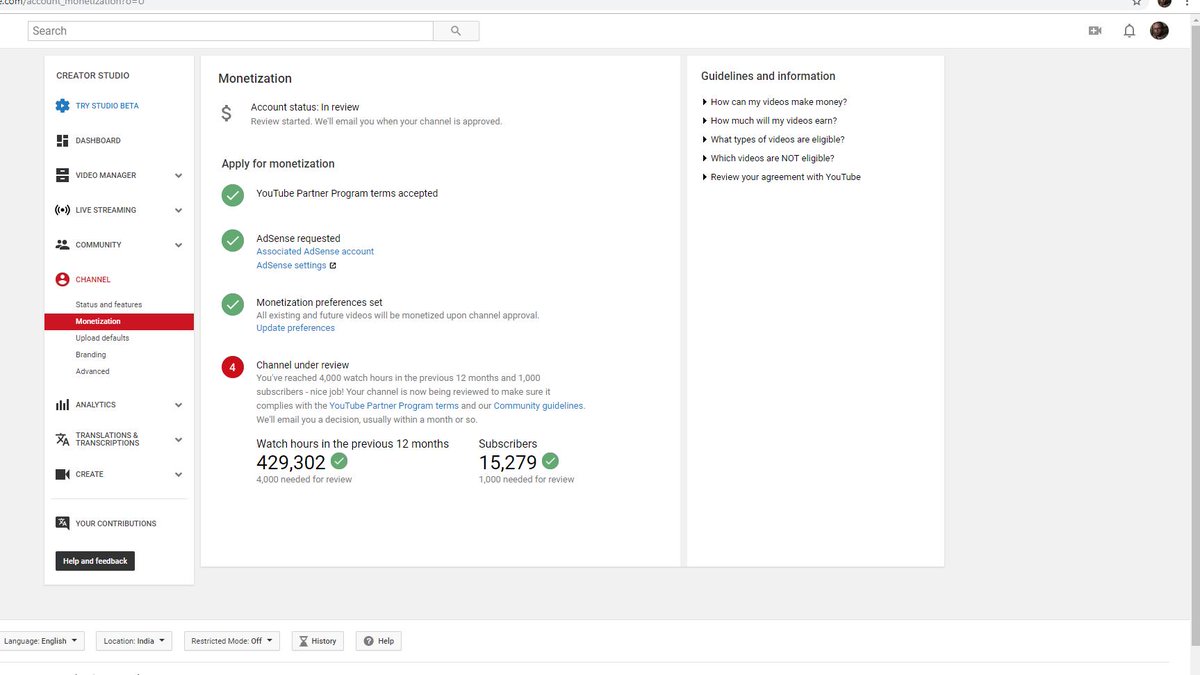Click the Video Manager icon
This screenshot has height=675, width=1200.
click(x=62, y=175)
